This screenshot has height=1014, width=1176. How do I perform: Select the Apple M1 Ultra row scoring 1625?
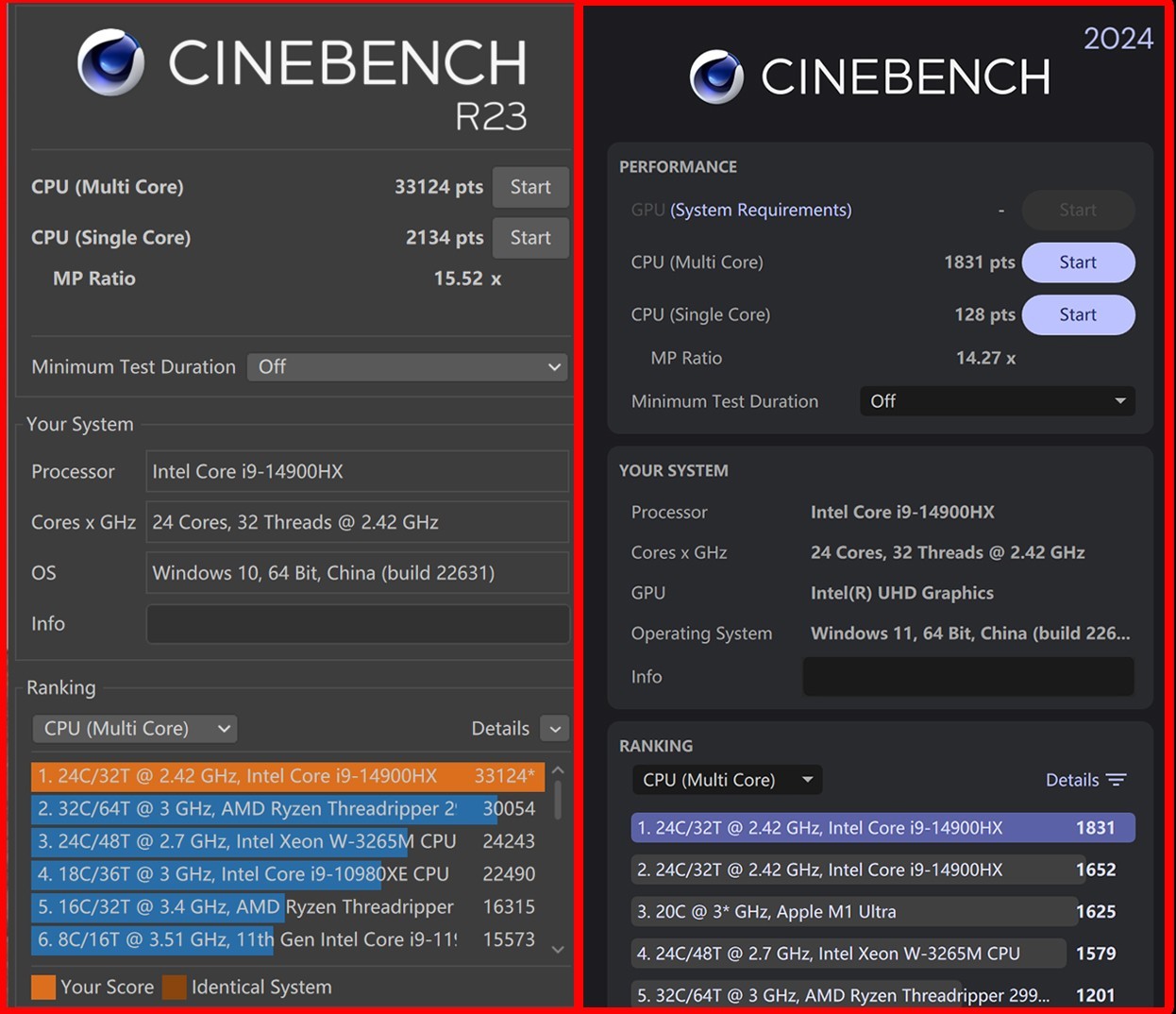[883, 912]
